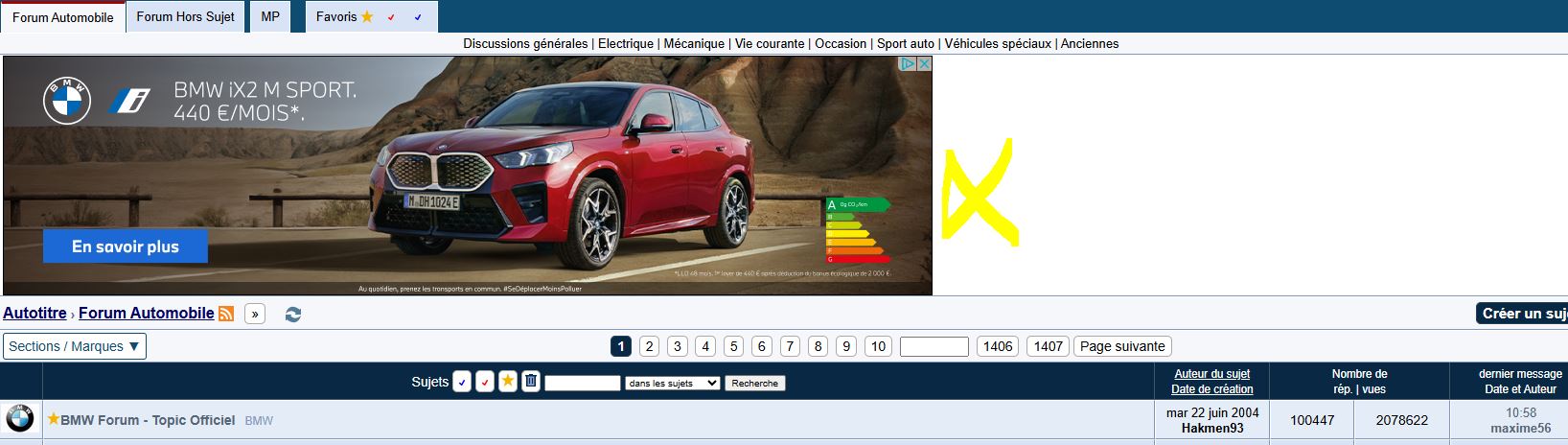The image size is (1568, 445).
Task: Go to page 8
Action: click(818, 346)
